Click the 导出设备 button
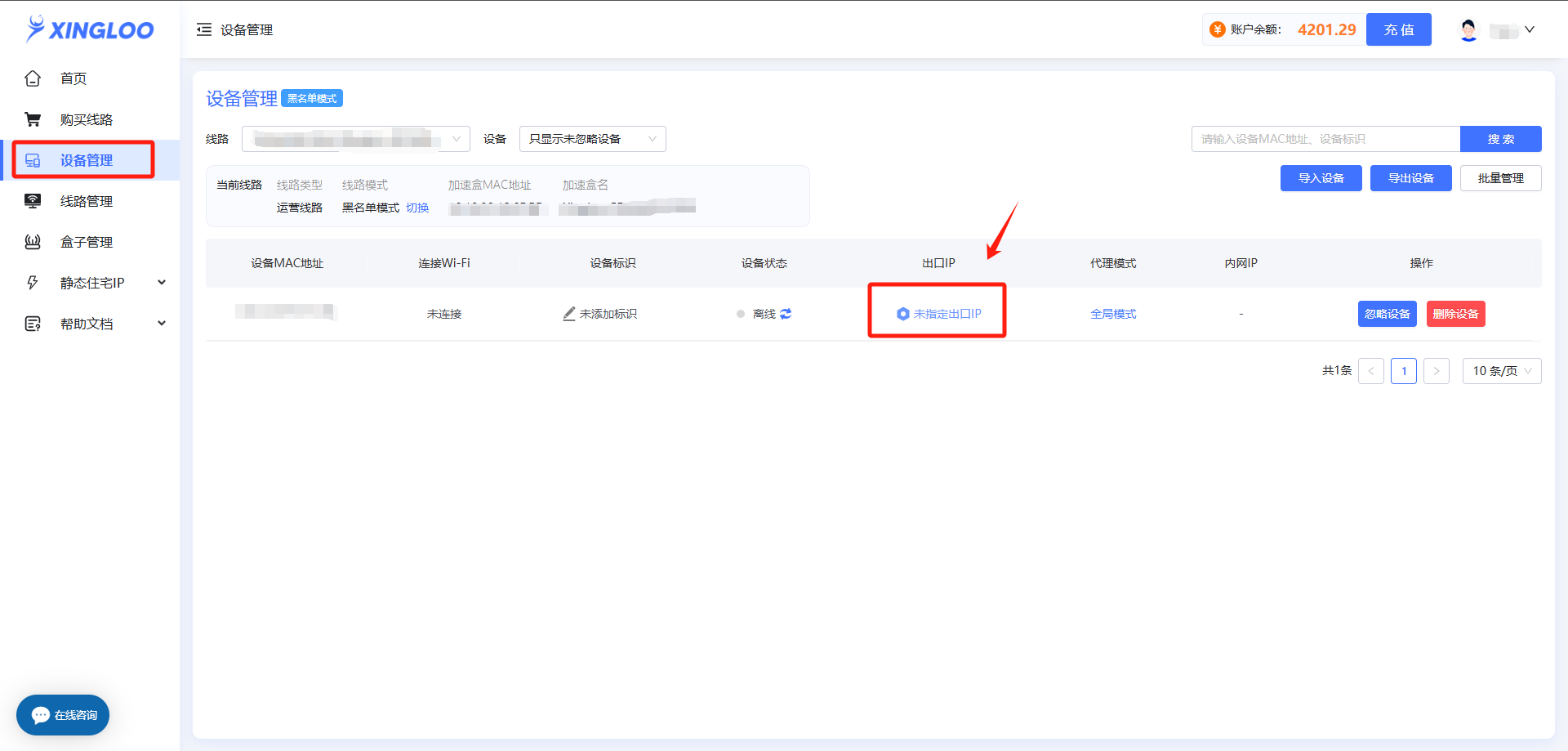 click(x=1411, y=178)
